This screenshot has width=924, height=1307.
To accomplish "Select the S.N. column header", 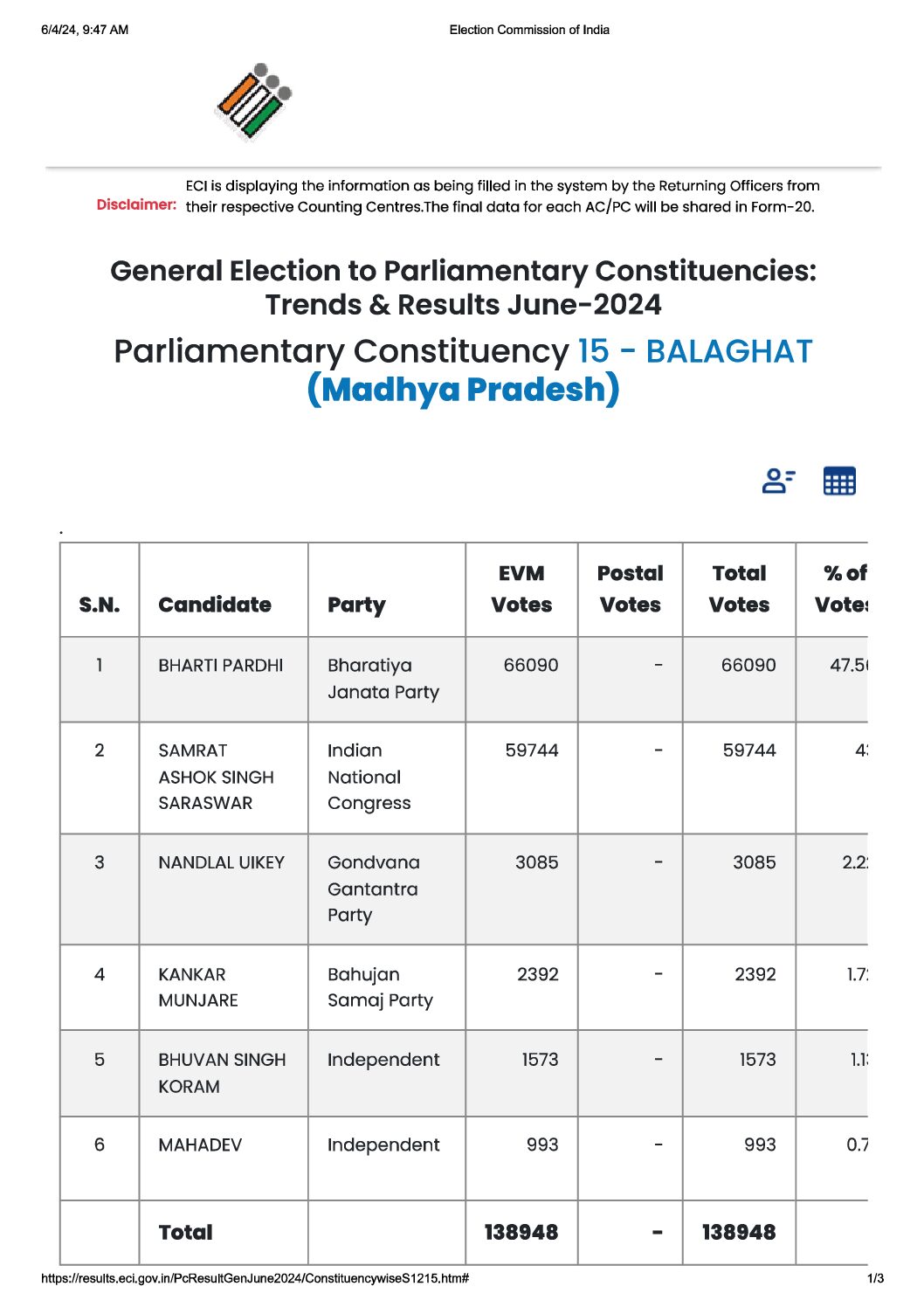I will coord(100,605).
